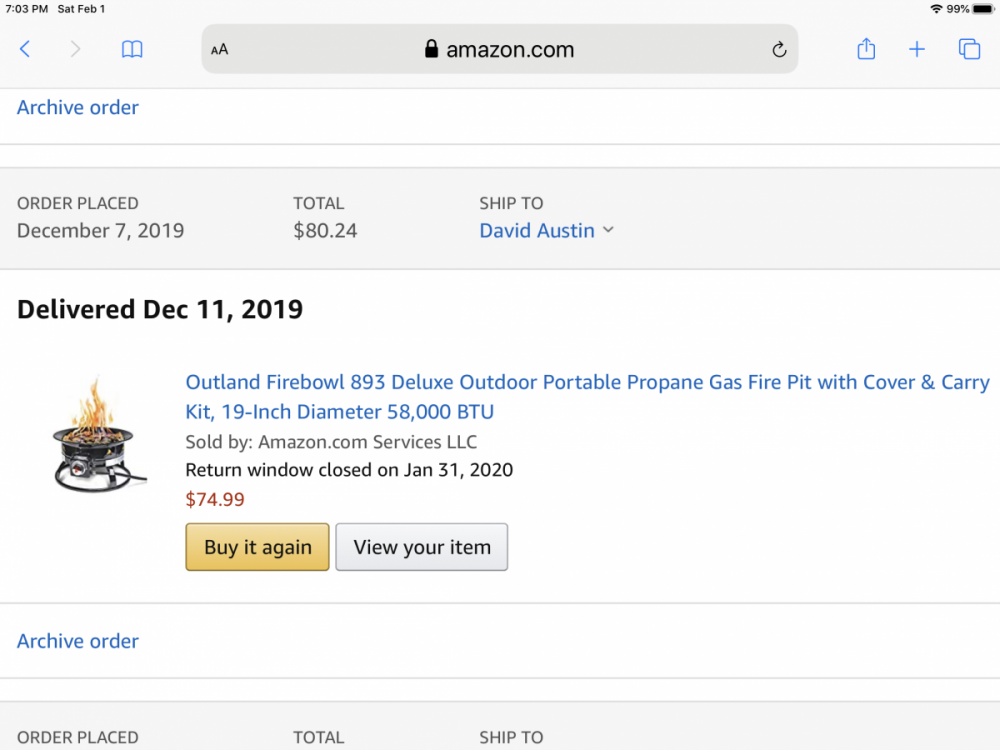Open the bookmarks book icon

(x=132, y=49)
